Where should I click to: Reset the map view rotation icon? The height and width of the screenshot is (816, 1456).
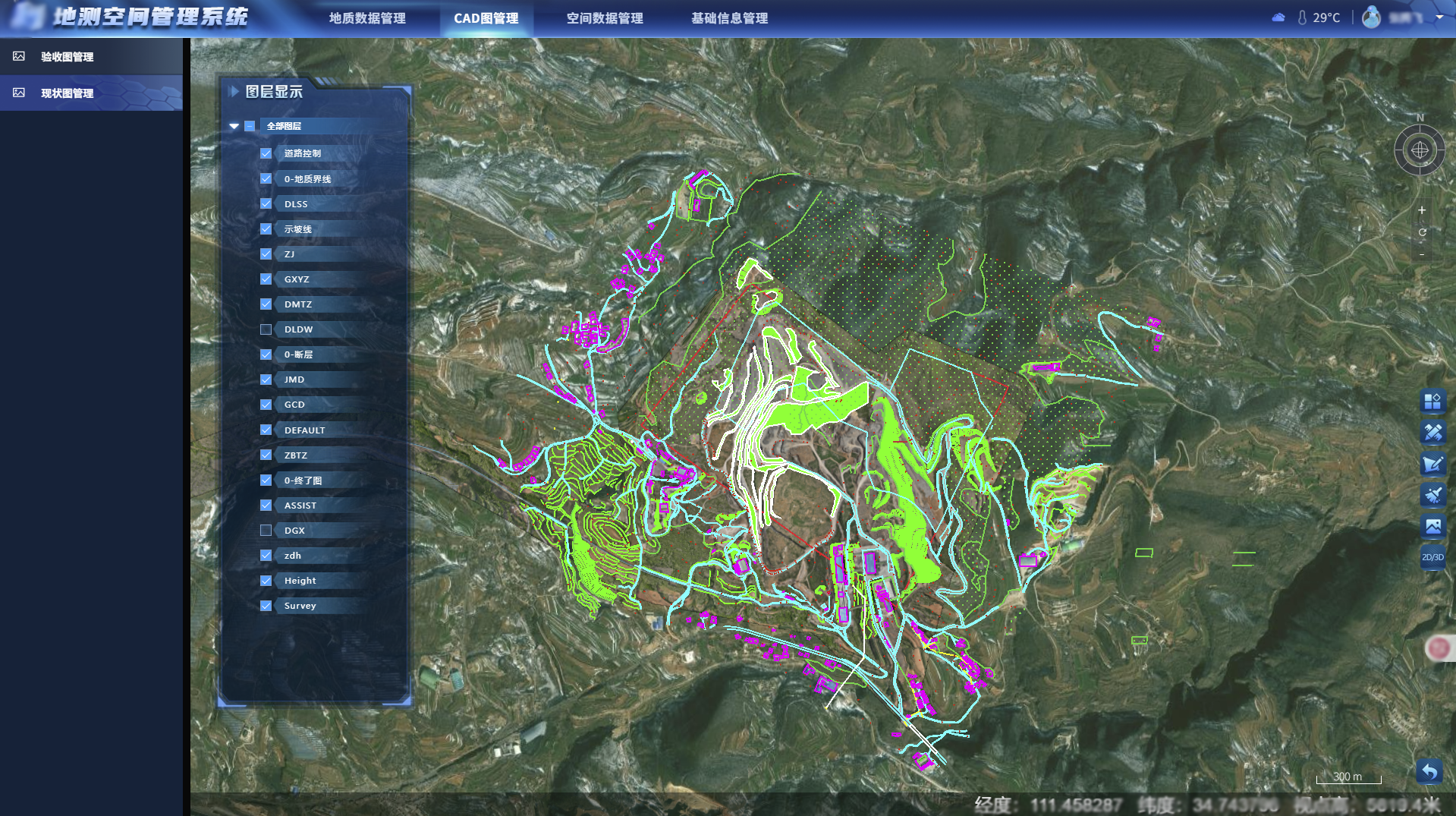1422,232
